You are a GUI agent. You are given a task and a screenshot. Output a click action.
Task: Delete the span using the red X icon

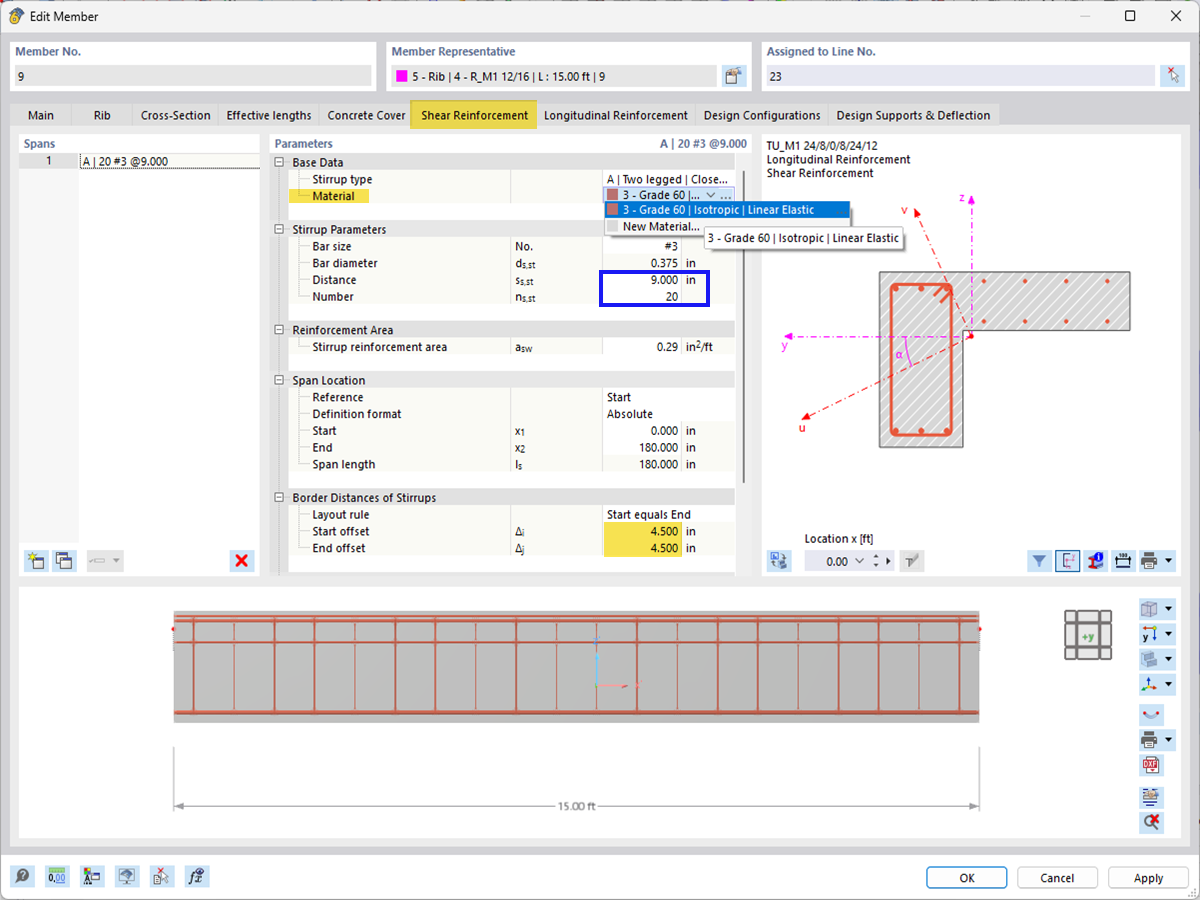[241, 560]
